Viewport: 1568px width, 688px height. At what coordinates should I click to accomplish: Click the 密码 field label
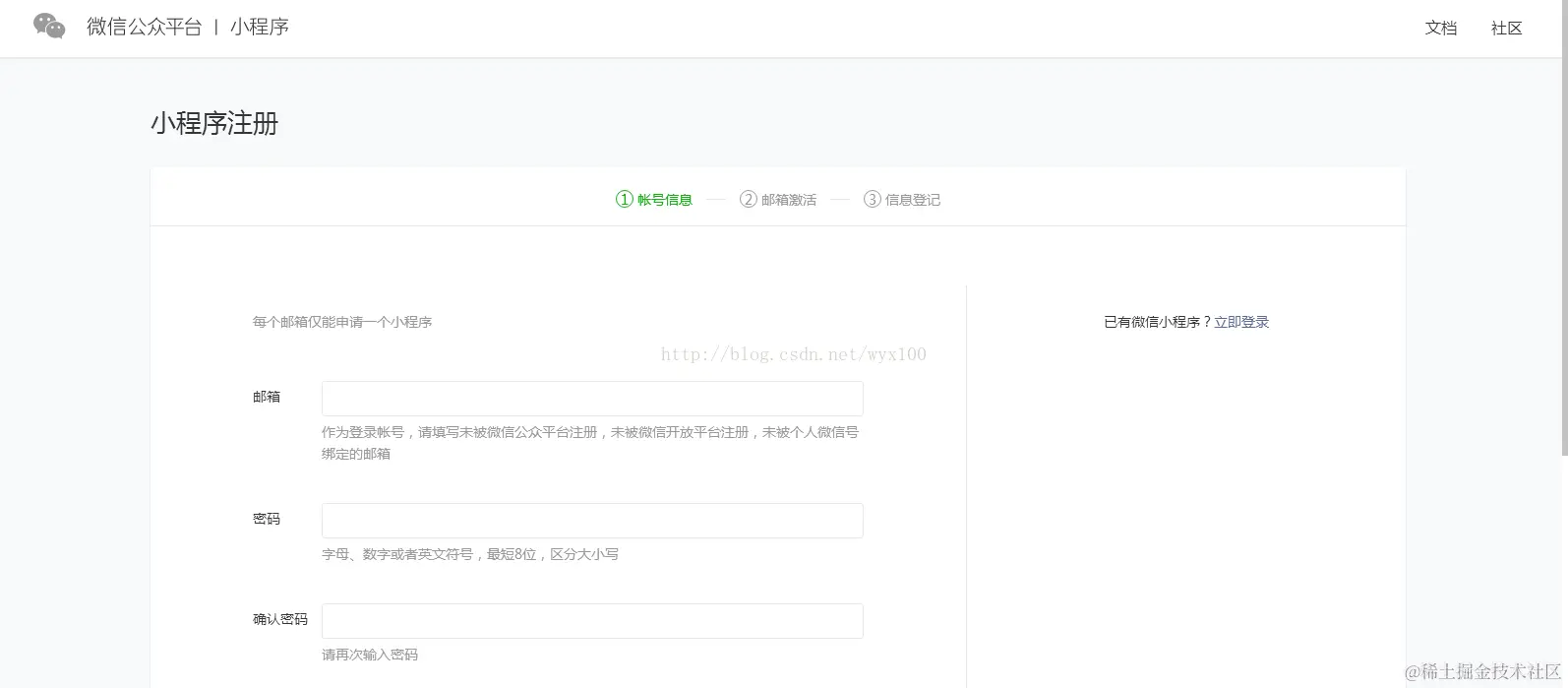pyautogui.click(x=267, y=519)
